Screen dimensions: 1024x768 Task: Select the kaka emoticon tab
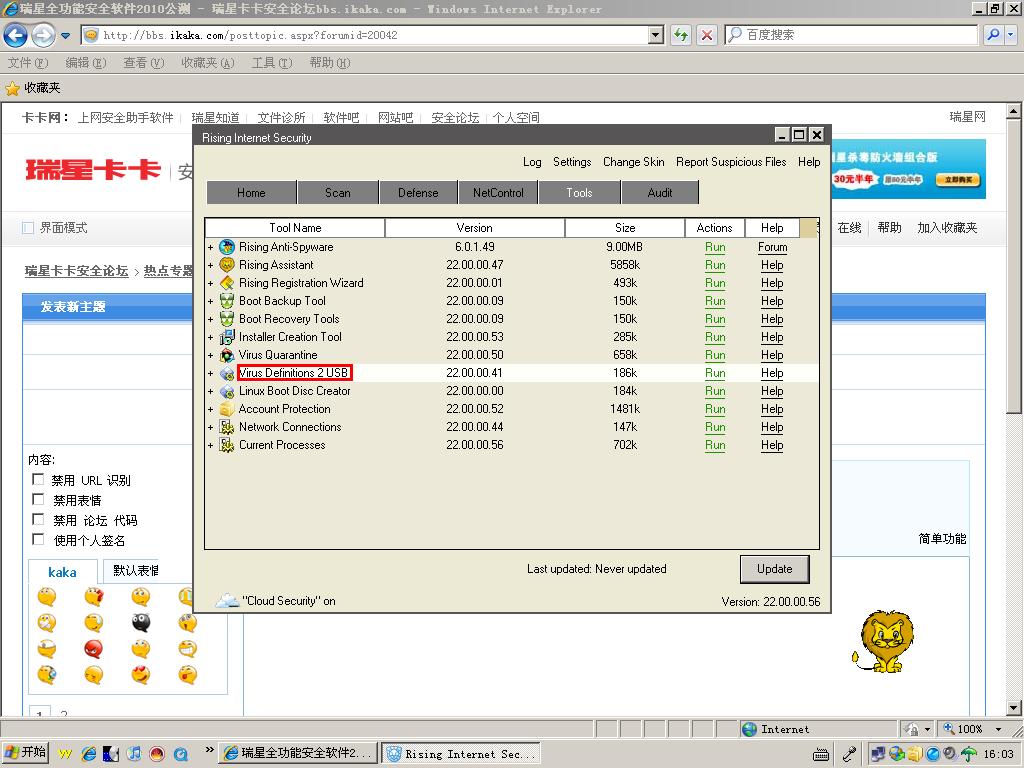click(x=62, y=572)
